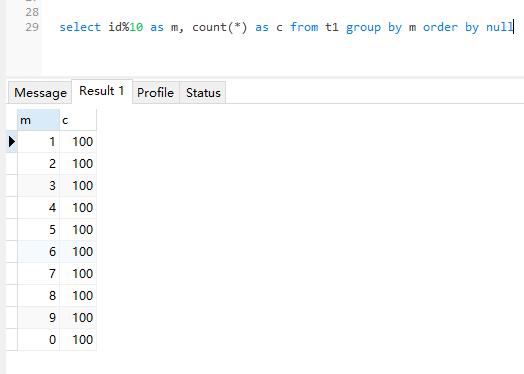Screen dimensions: 524x374
Task: Open the Status tab
Action: pyautogui.click(x=203, y=93)
